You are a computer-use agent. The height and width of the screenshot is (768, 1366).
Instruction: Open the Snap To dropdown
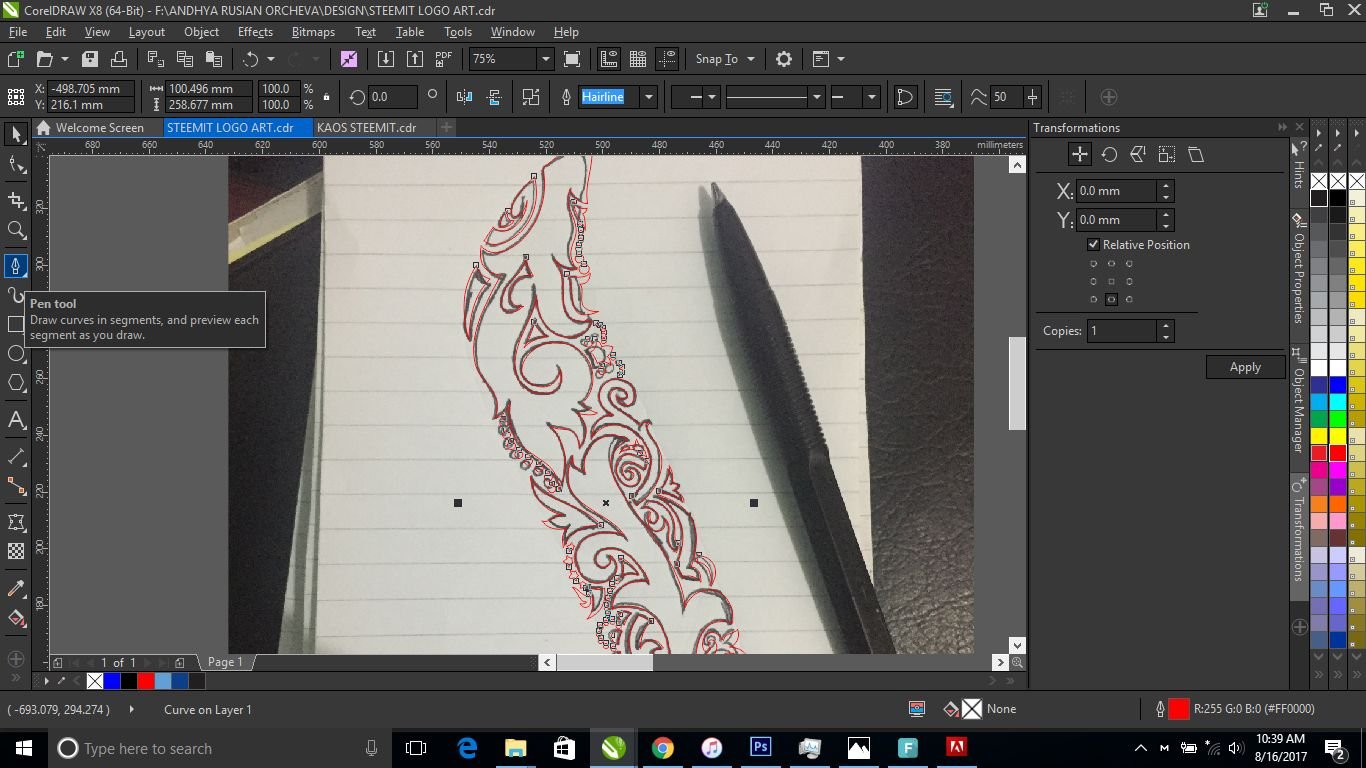pyautogui.click(x=725, y=59)
